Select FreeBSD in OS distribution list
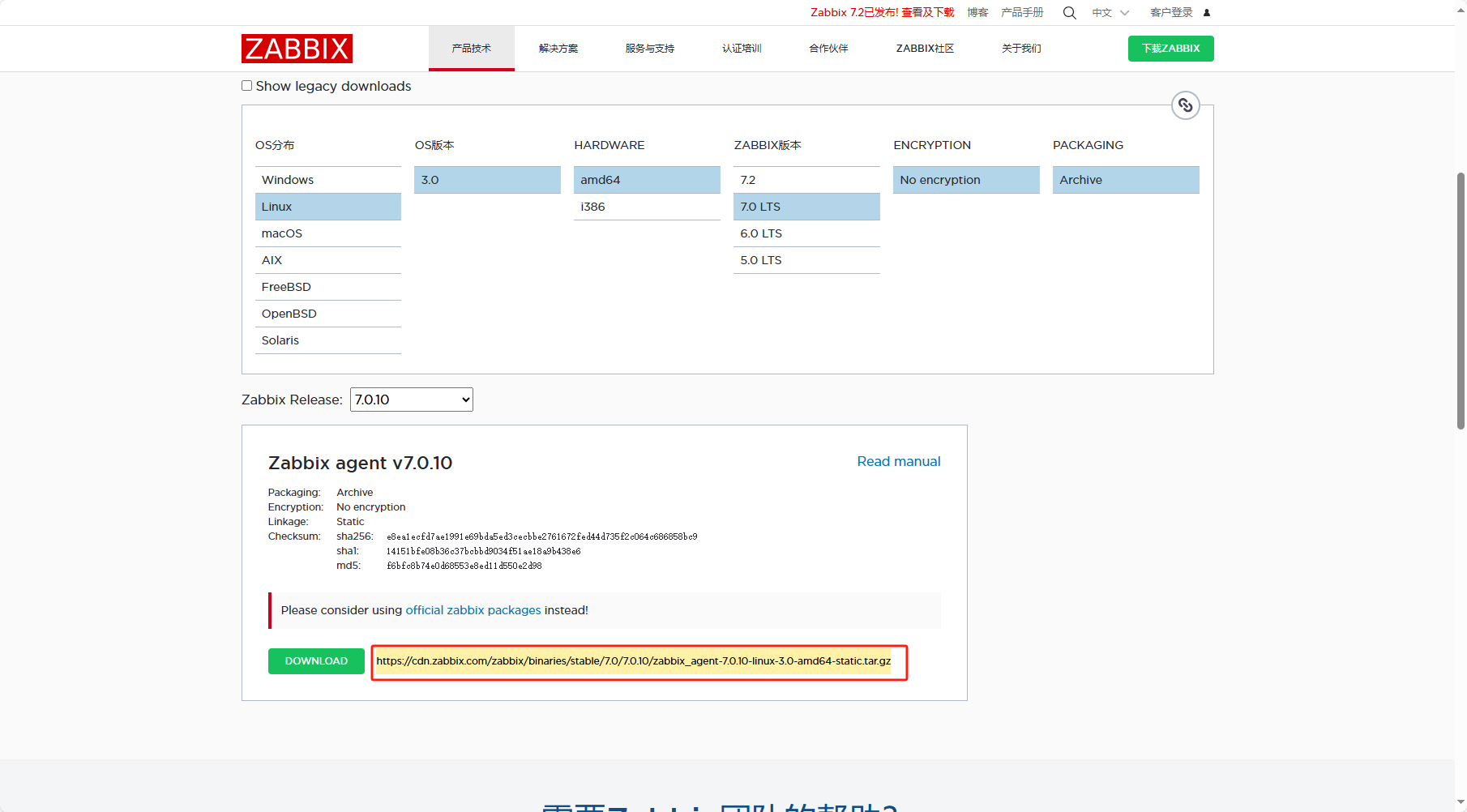This screenshot has height=812, width=1467. point(328,287)
